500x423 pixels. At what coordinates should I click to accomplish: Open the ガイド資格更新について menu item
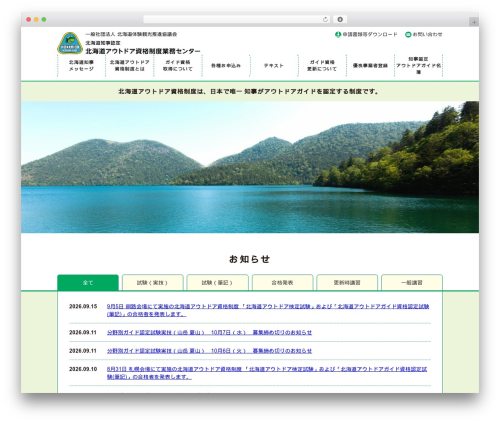click(322, 65)
